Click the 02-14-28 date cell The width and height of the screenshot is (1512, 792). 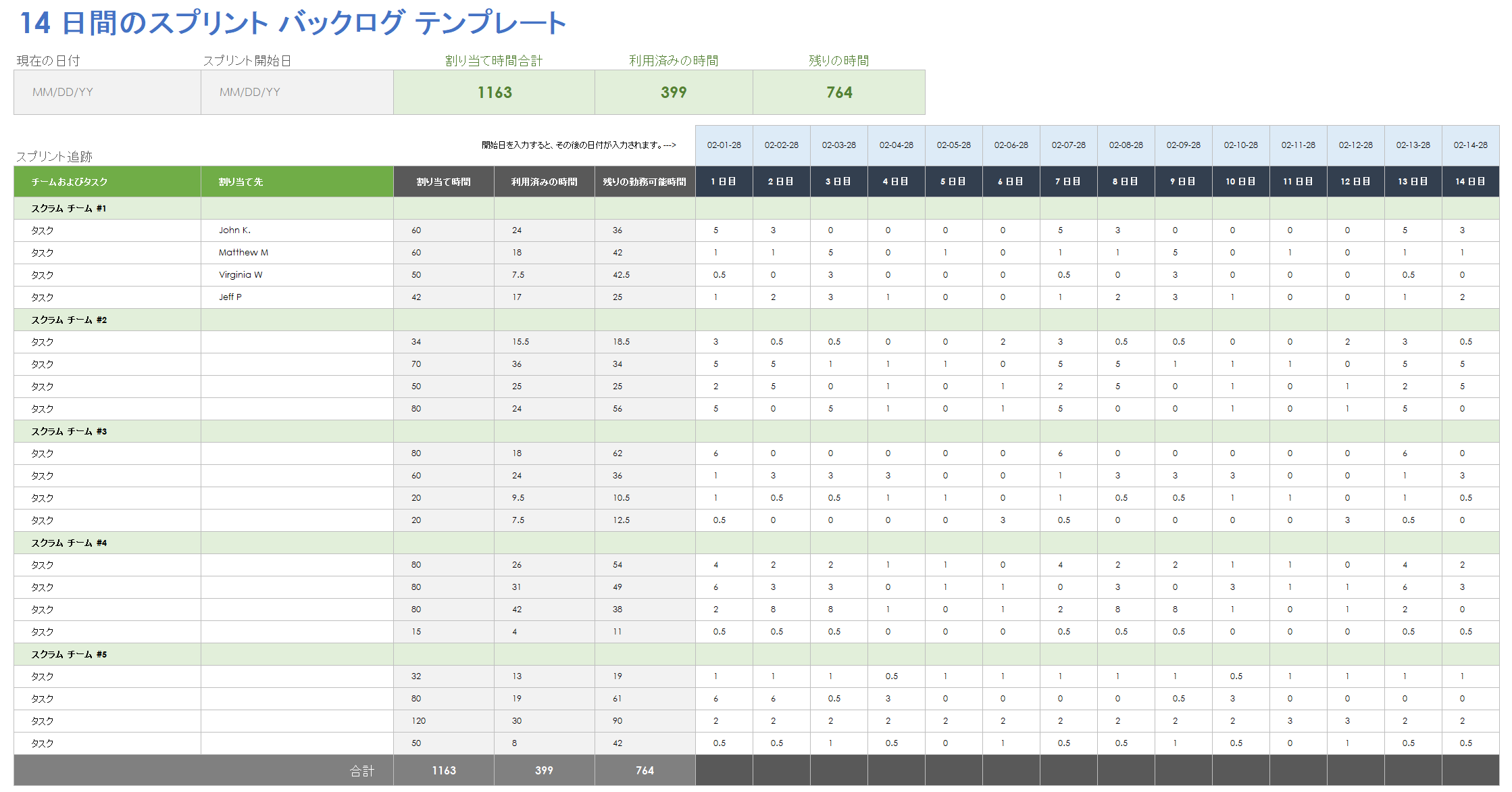(x=1471, y=145)
